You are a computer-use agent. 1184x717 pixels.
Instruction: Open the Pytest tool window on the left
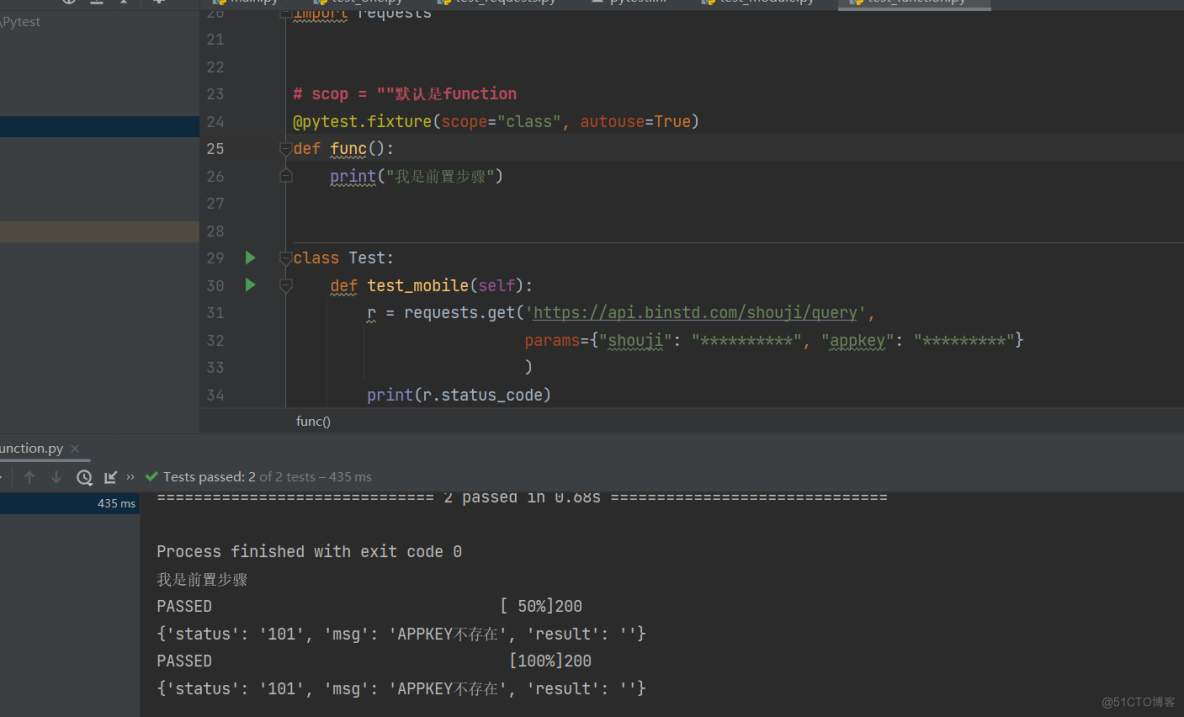tap(20, 21)
